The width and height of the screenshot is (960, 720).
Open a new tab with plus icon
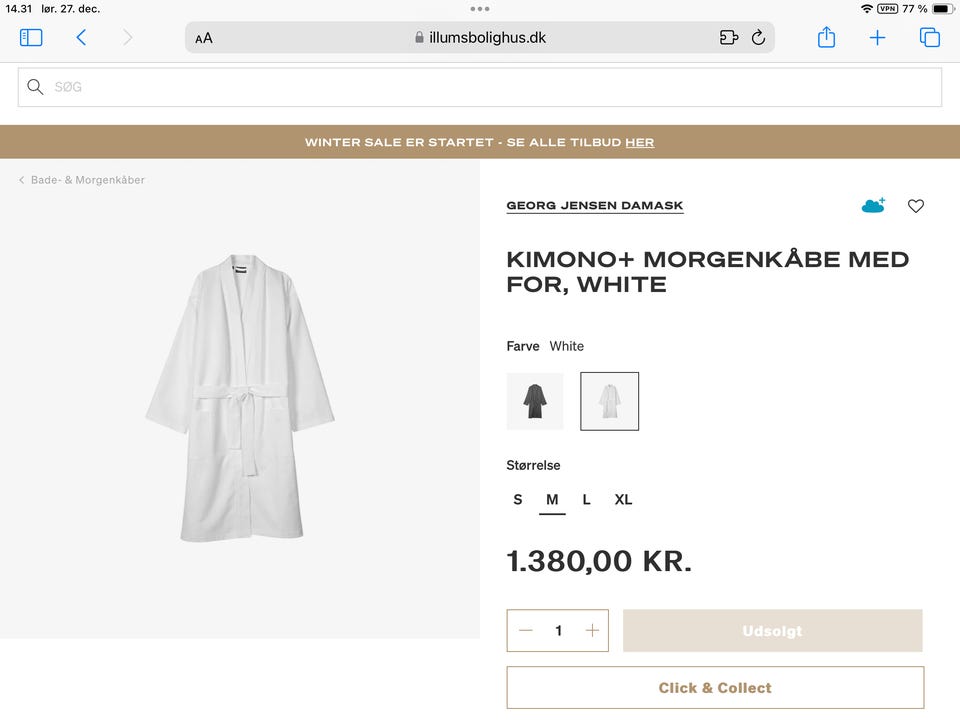877,38
